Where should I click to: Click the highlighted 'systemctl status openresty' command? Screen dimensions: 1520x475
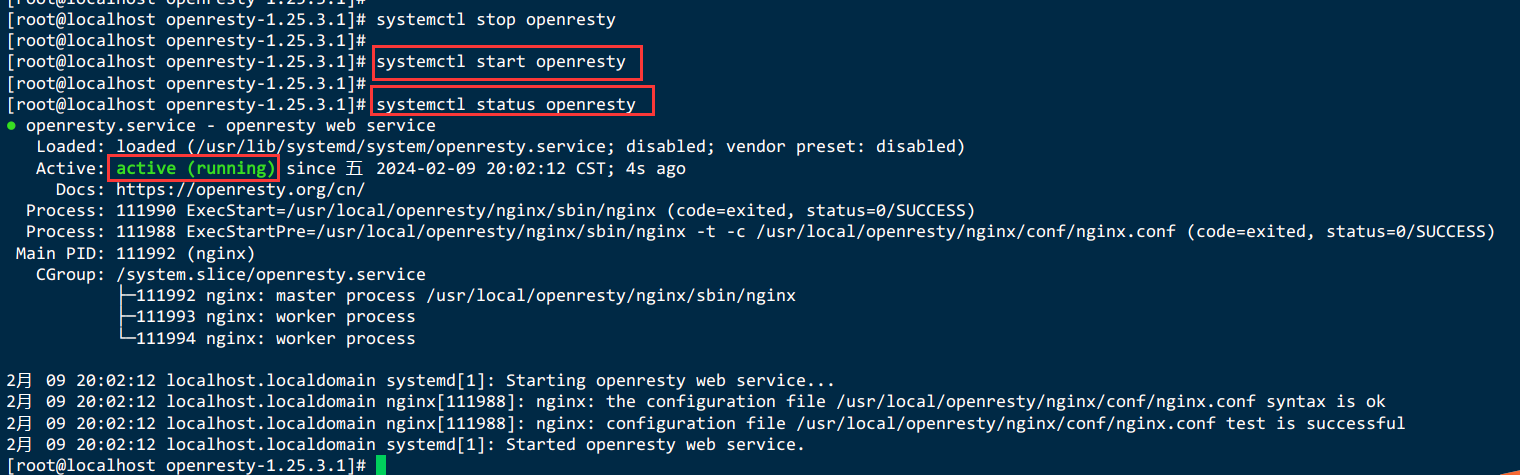click(506, 104)
